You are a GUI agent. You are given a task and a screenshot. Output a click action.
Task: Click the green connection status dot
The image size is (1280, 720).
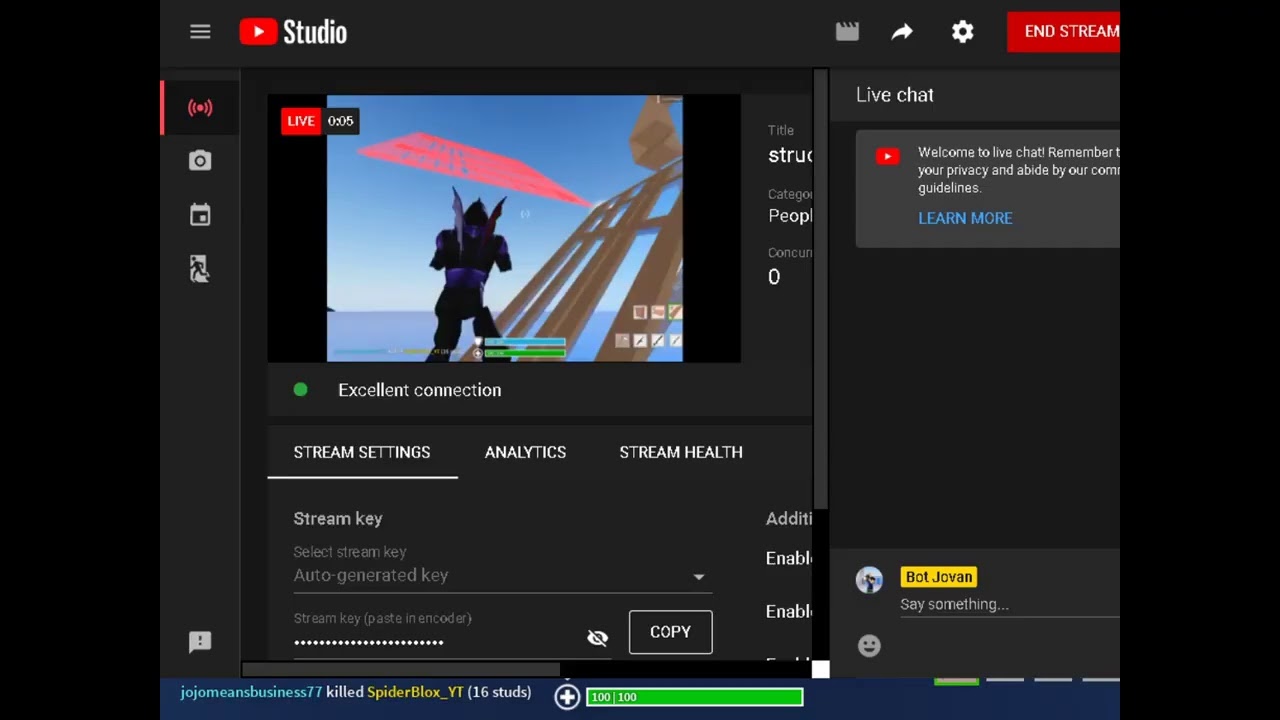[301, 390]
